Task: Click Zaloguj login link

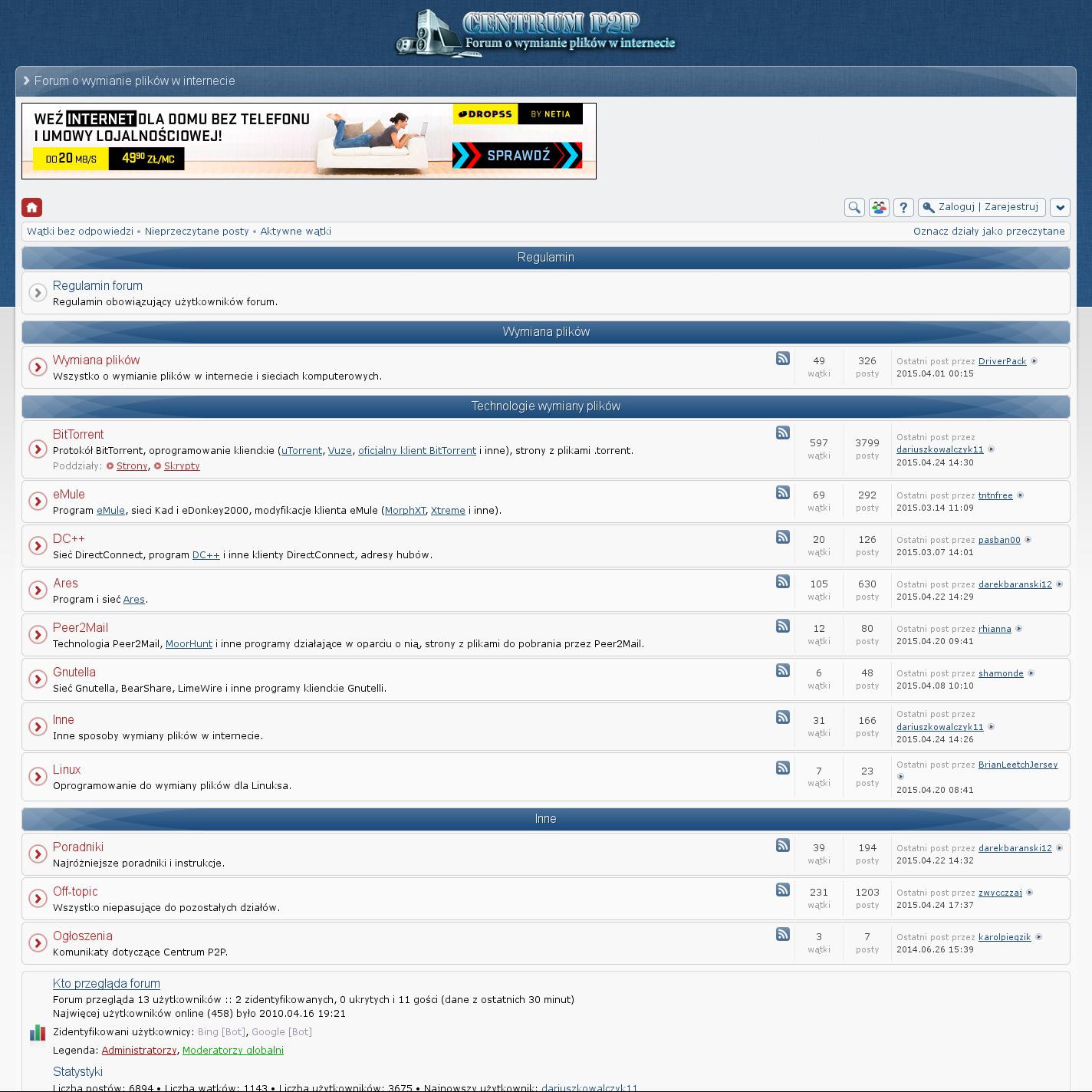Action: pyautogui.click(x=955, y=207)
